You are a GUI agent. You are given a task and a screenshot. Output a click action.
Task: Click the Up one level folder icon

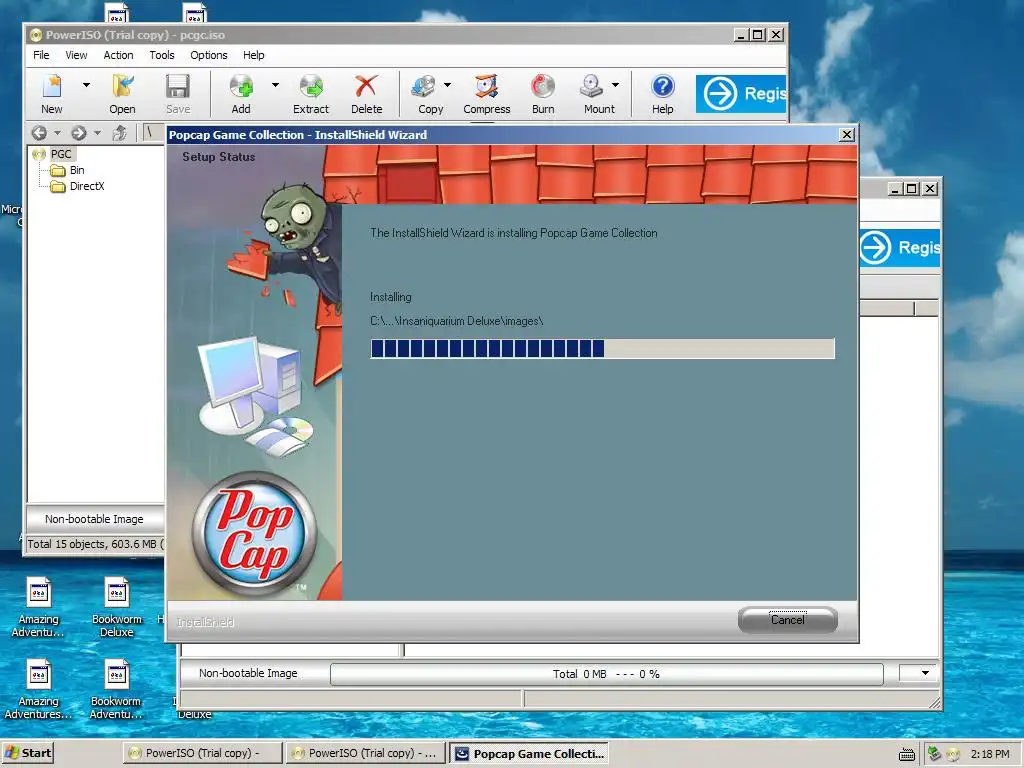pyautogui.click(x=120, y=133)
